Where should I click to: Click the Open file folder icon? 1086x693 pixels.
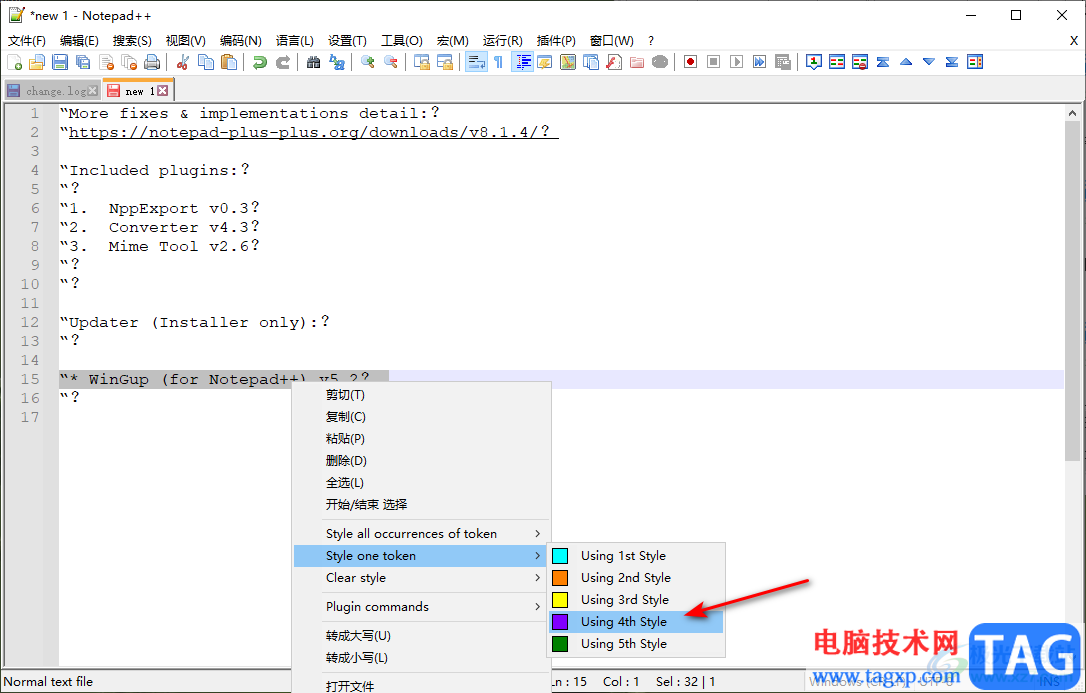tap(37, 62)
